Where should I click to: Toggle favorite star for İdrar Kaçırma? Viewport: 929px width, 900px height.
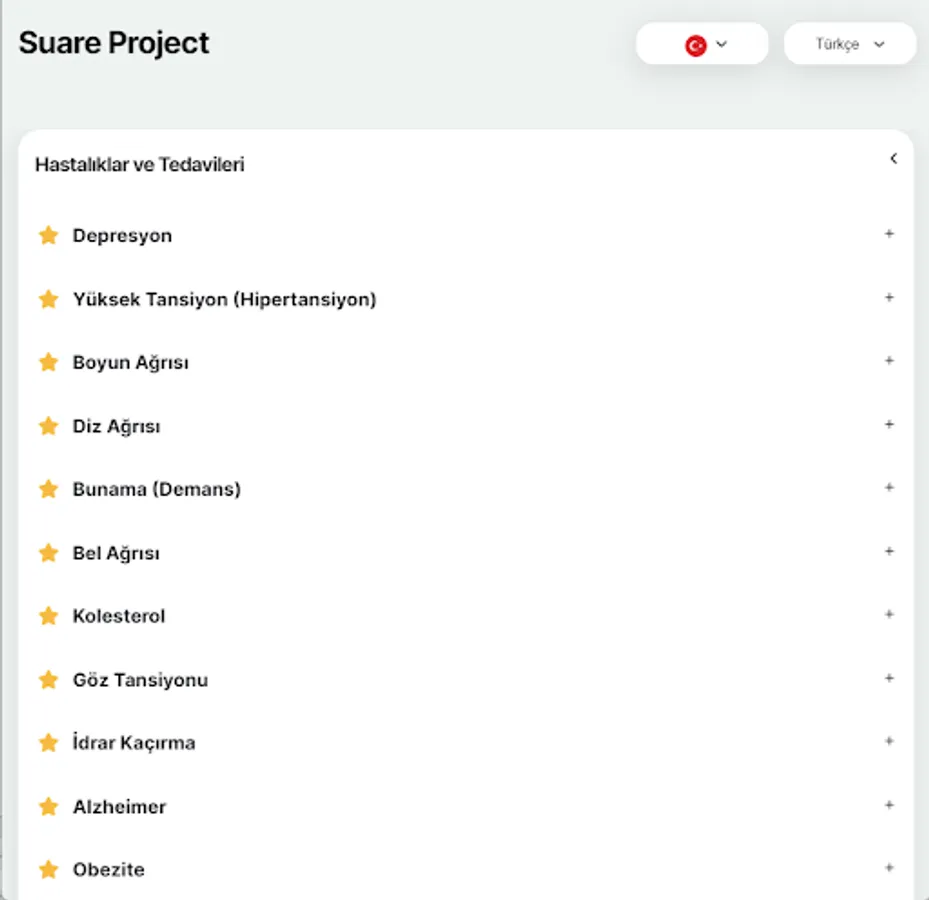[48, 742]
